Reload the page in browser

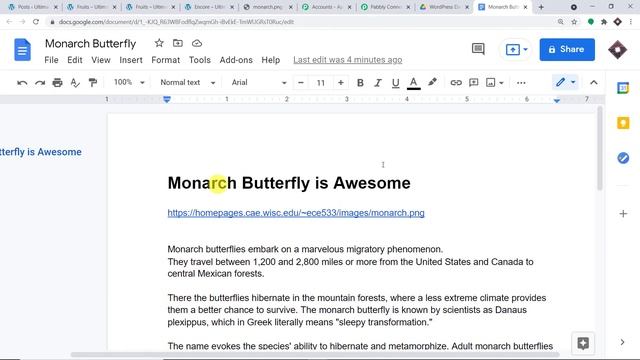36,22
